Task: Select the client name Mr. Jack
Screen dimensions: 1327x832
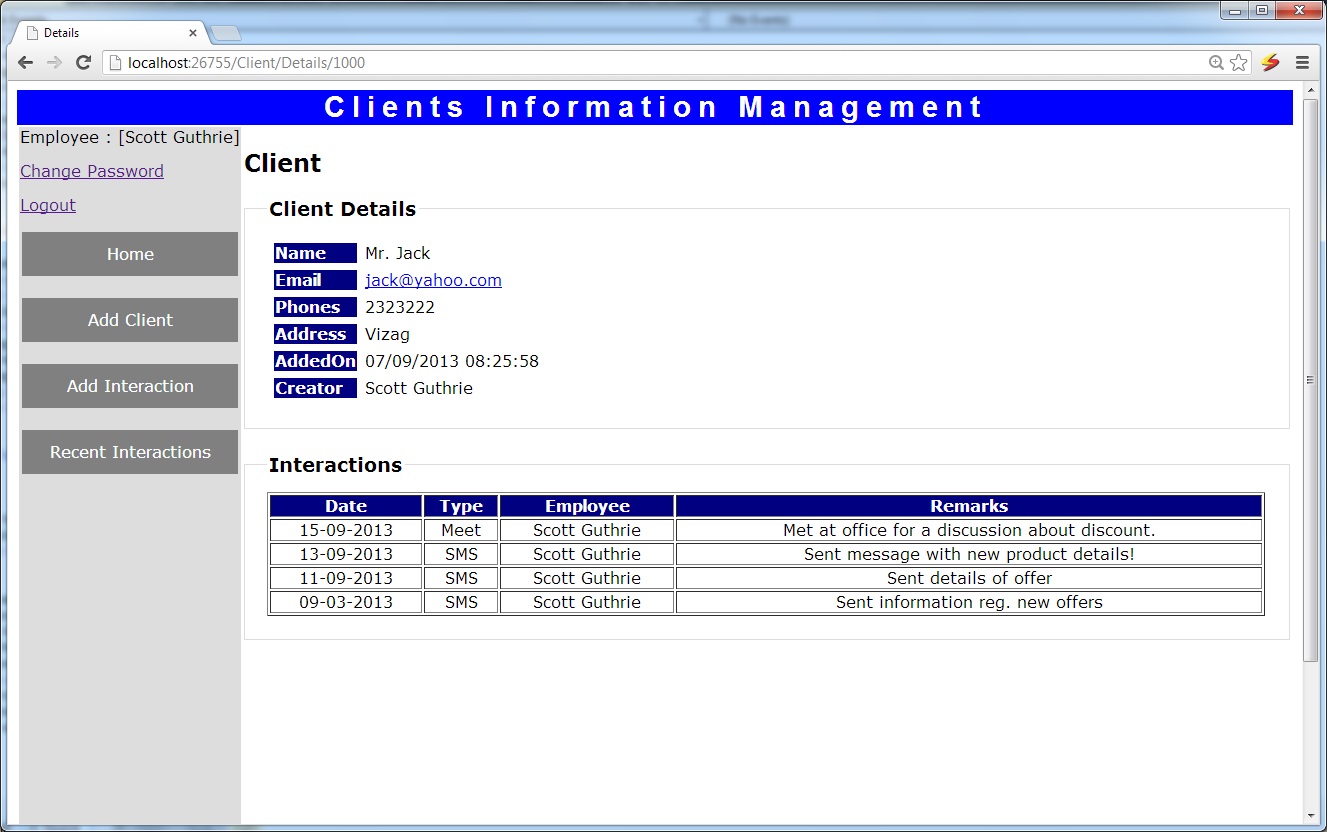Action: pos(398,253)
